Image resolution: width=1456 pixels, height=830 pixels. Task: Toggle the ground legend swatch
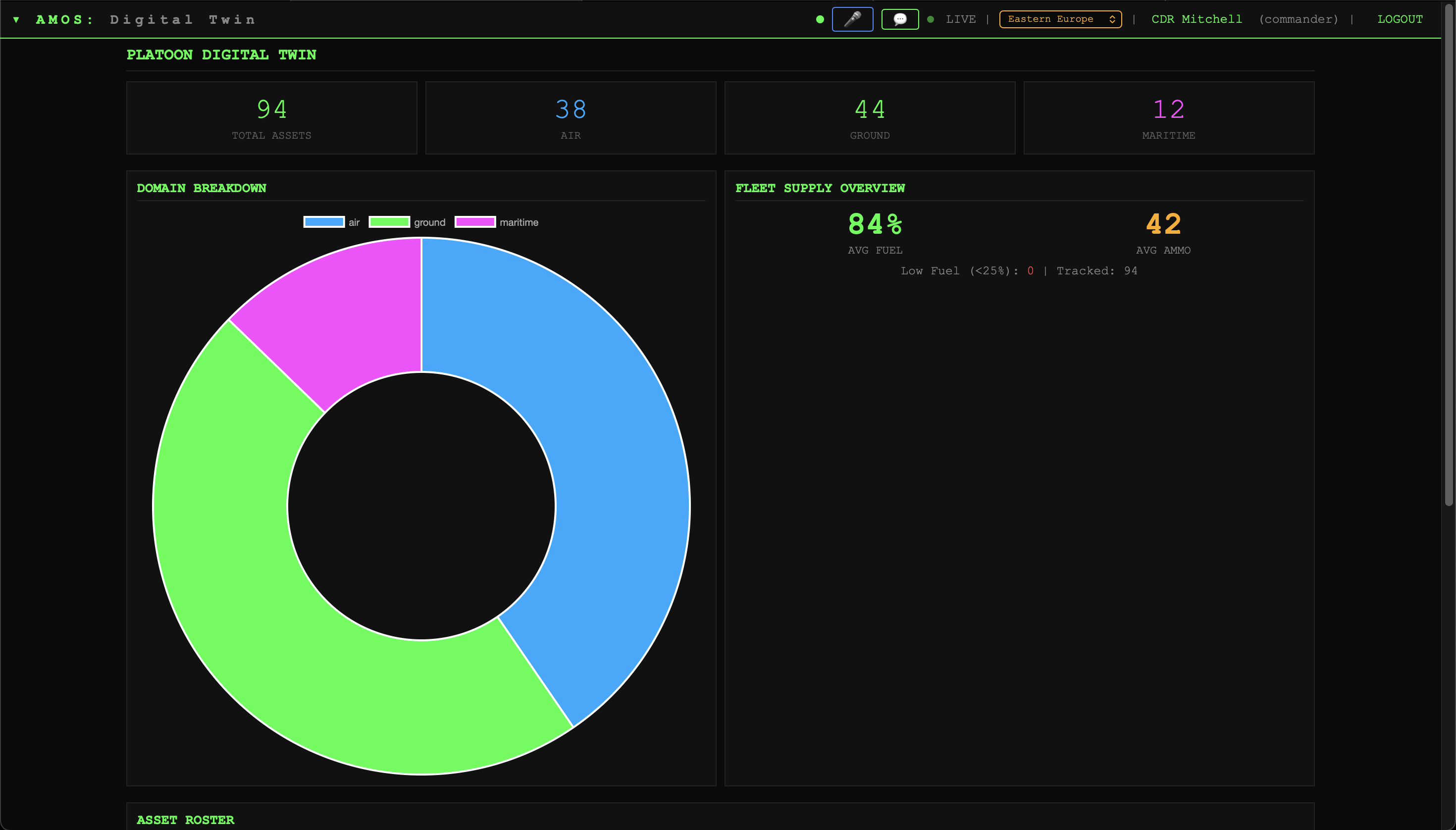389,222
